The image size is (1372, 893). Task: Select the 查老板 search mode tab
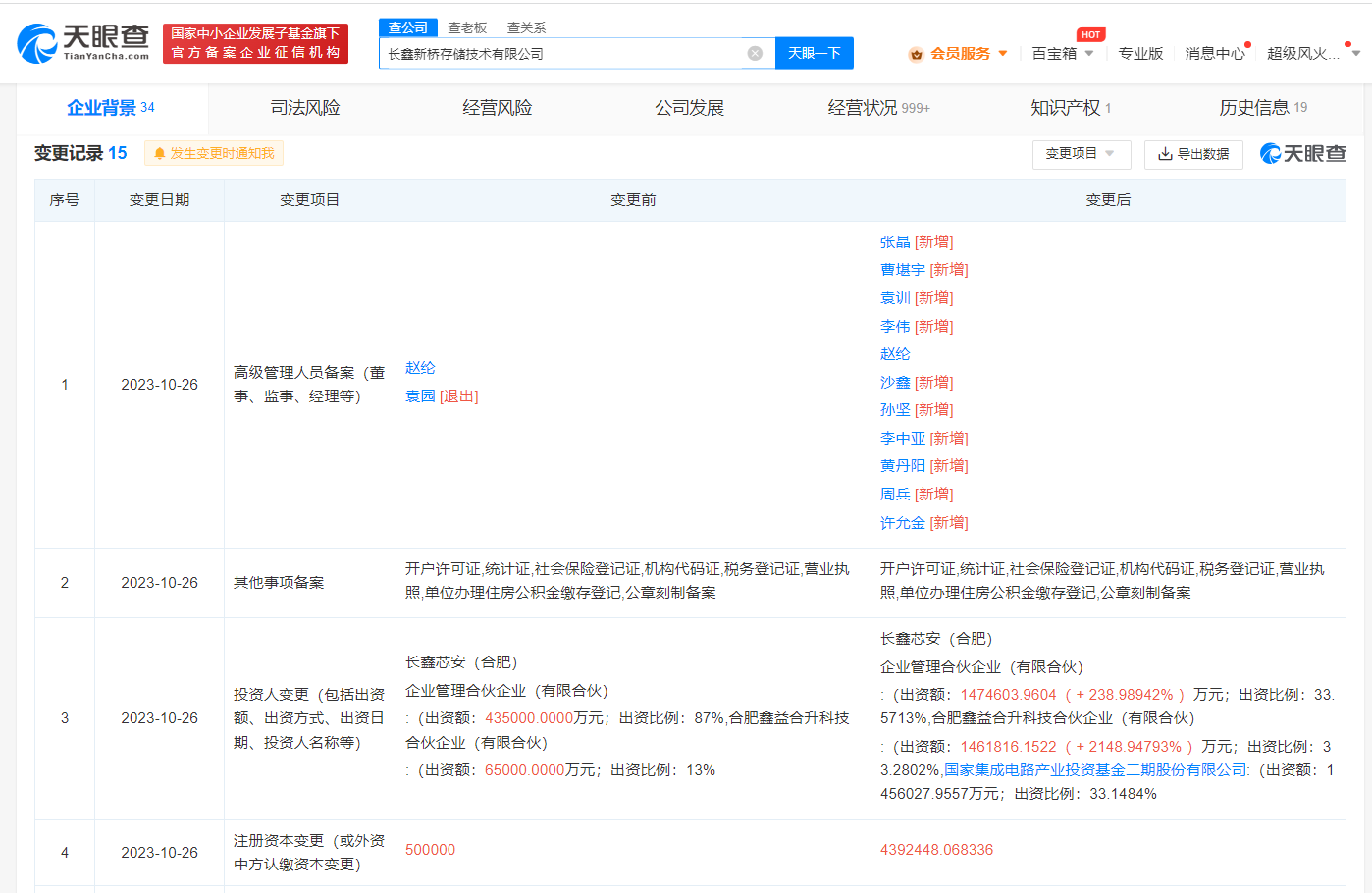(x=467, y=27)
